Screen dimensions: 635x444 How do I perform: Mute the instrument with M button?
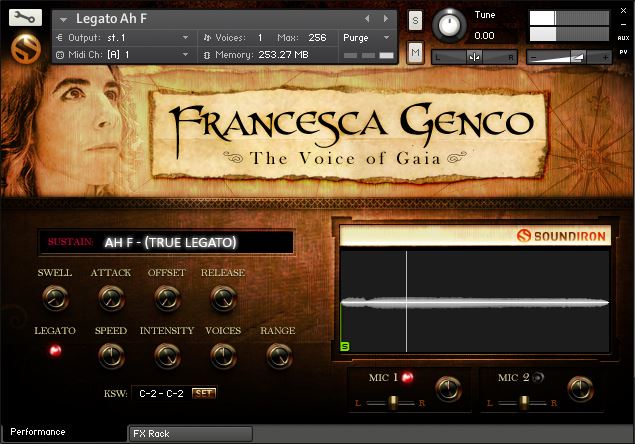tap(415, 51)
